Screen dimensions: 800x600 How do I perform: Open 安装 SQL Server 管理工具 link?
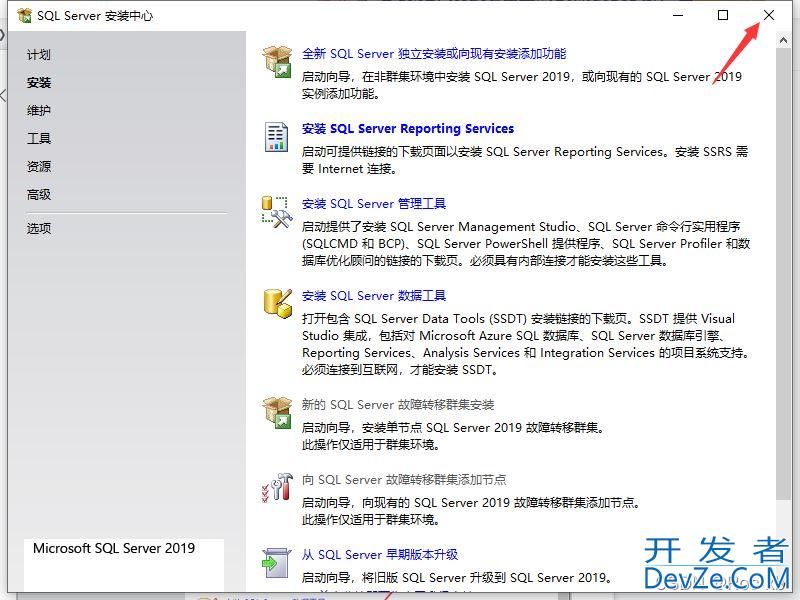pyautogui.click(x=373, y=204)
